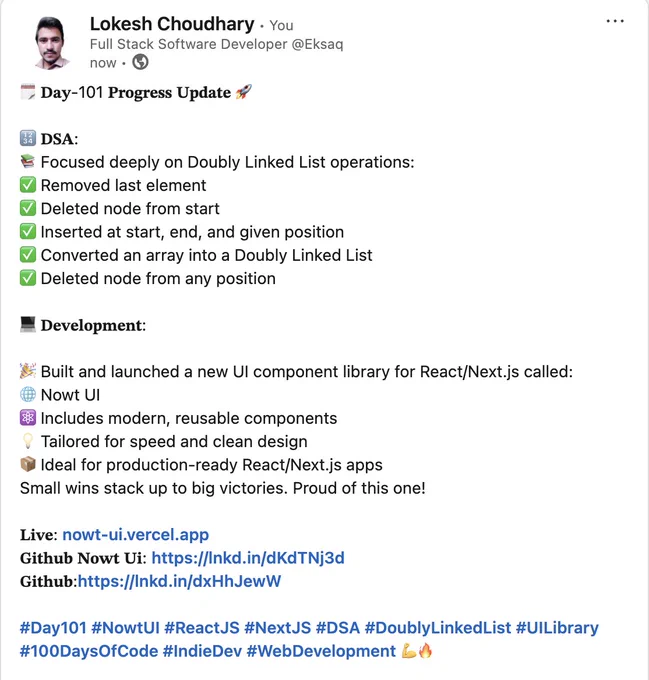Select the #ReactJS hashtag
Screen dimensions: 649x680
(x=202, y=628)
